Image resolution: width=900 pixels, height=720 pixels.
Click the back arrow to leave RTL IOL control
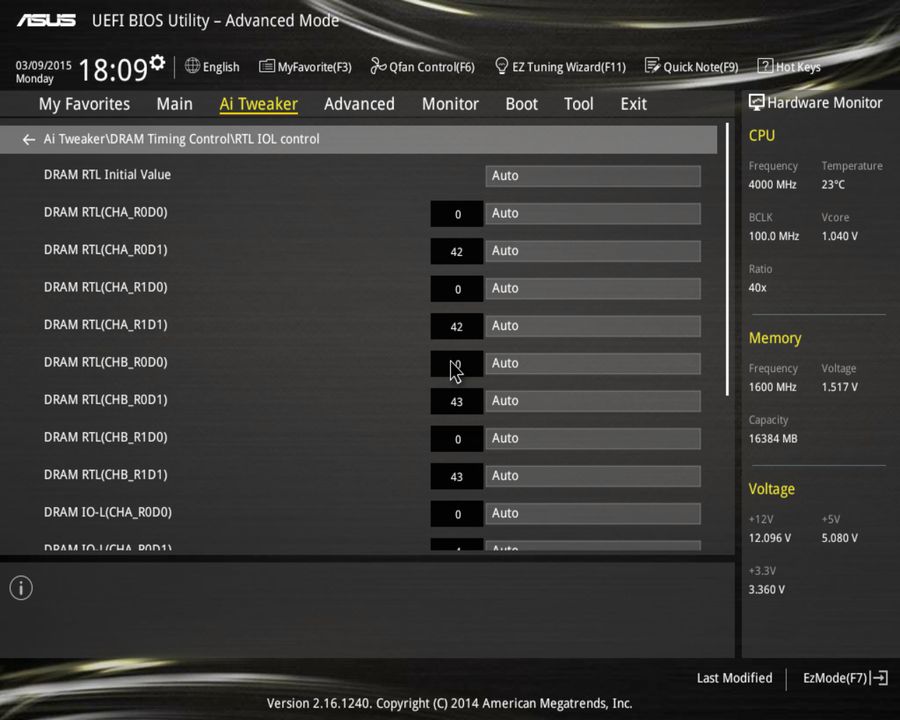point(28,139)
